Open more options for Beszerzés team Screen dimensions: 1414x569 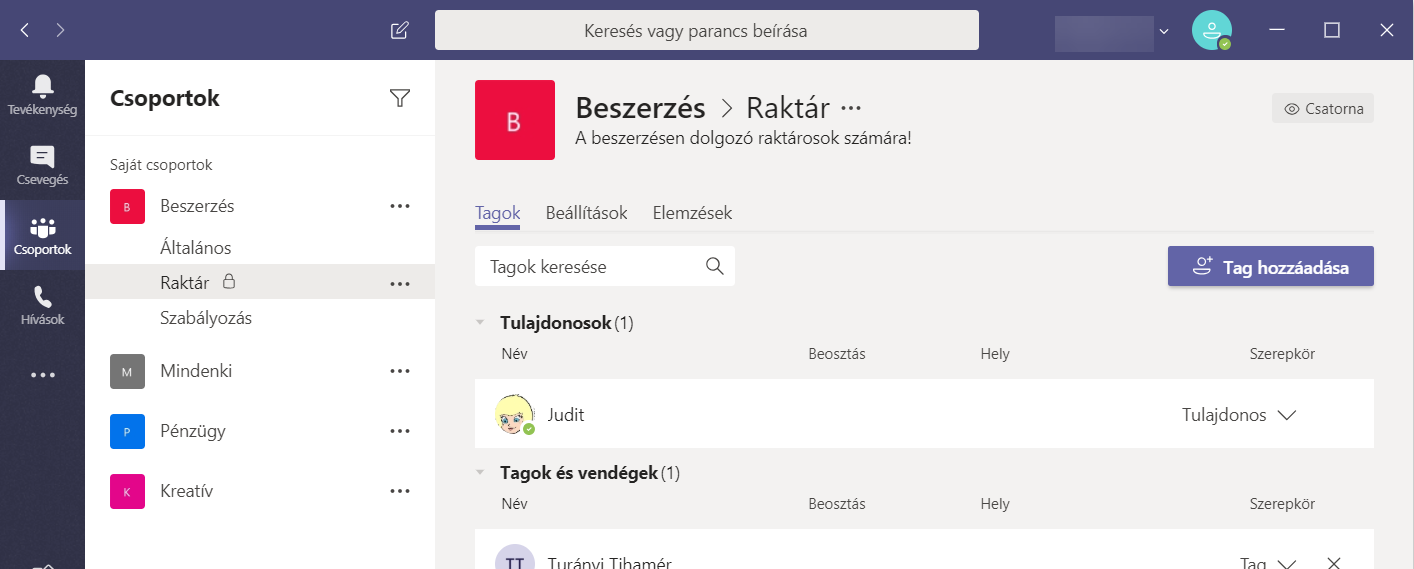click(400, 206)
